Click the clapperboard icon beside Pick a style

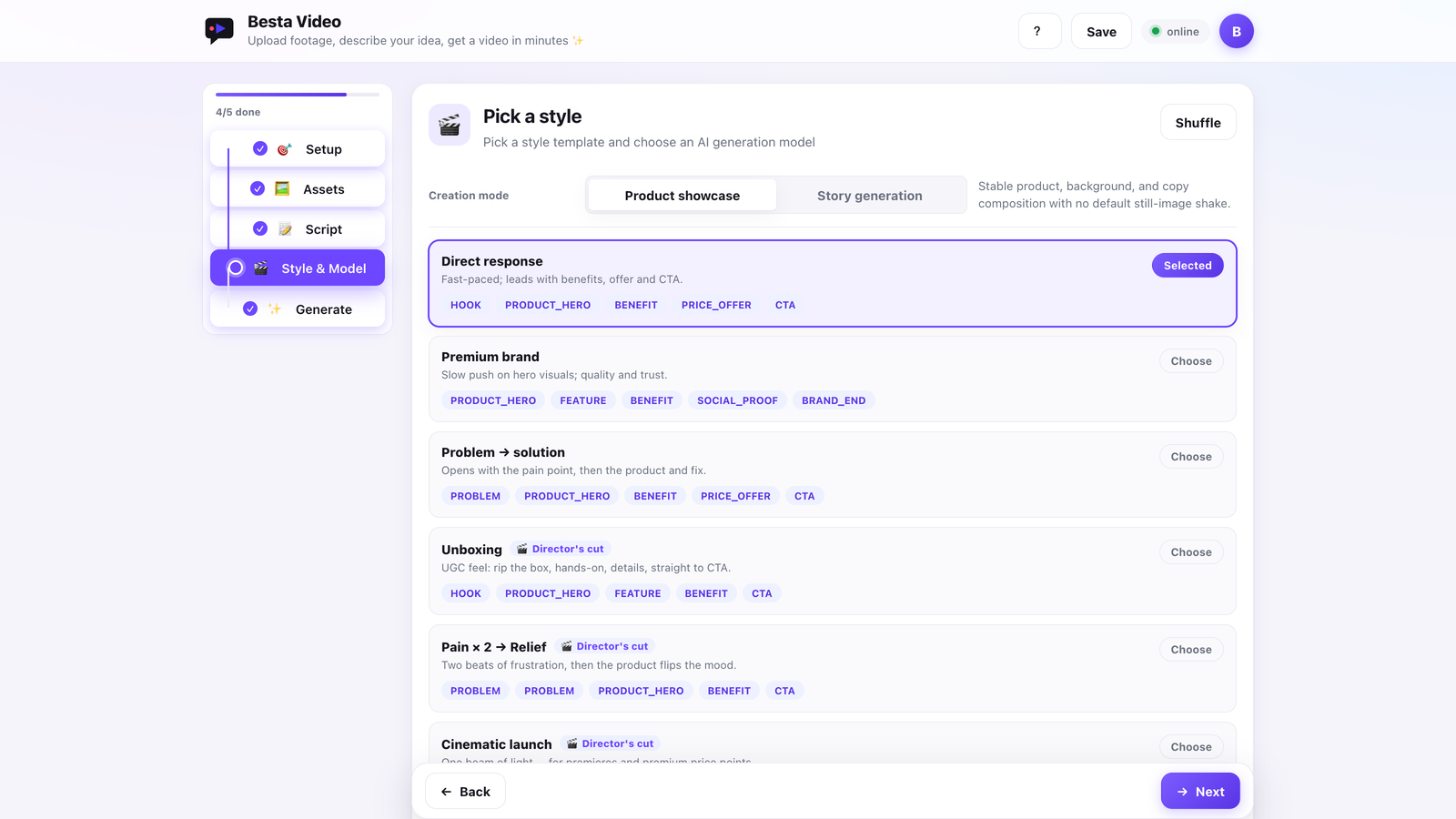point(450,125)
